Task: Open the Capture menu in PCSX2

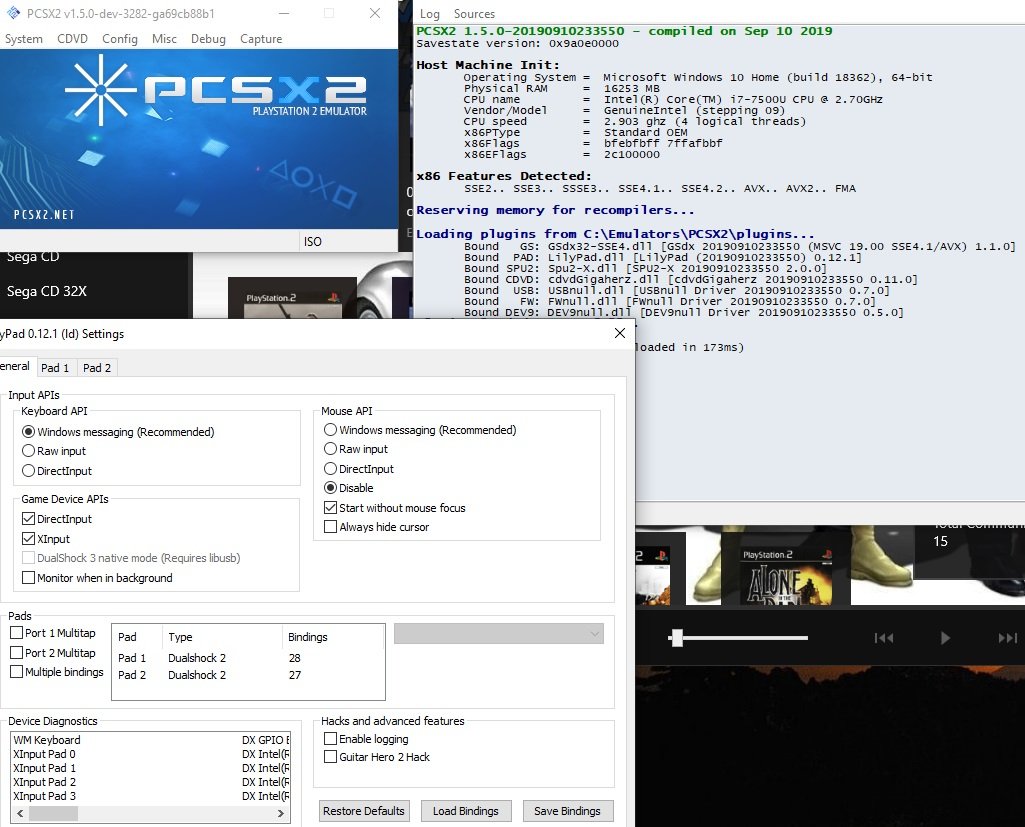Action: click(261, 39)
